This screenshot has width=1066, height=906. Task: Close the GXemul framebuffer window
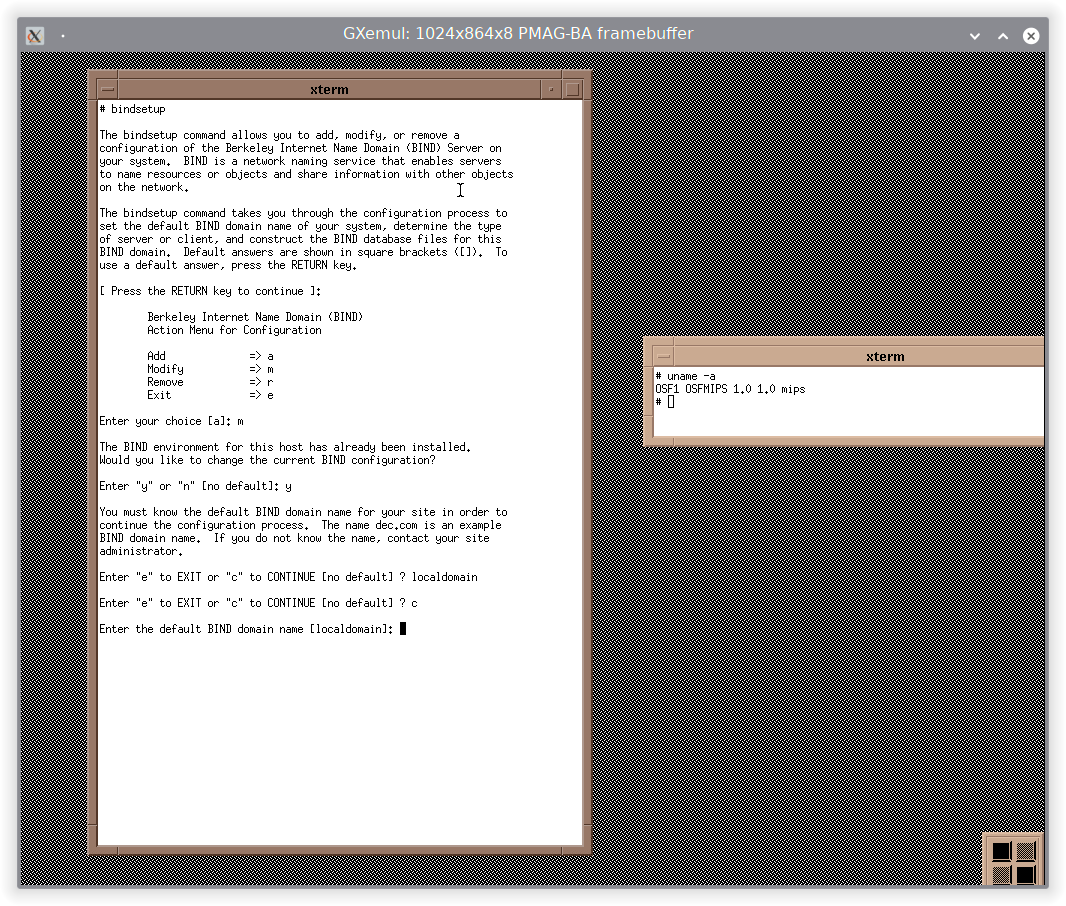[1031, 36]
